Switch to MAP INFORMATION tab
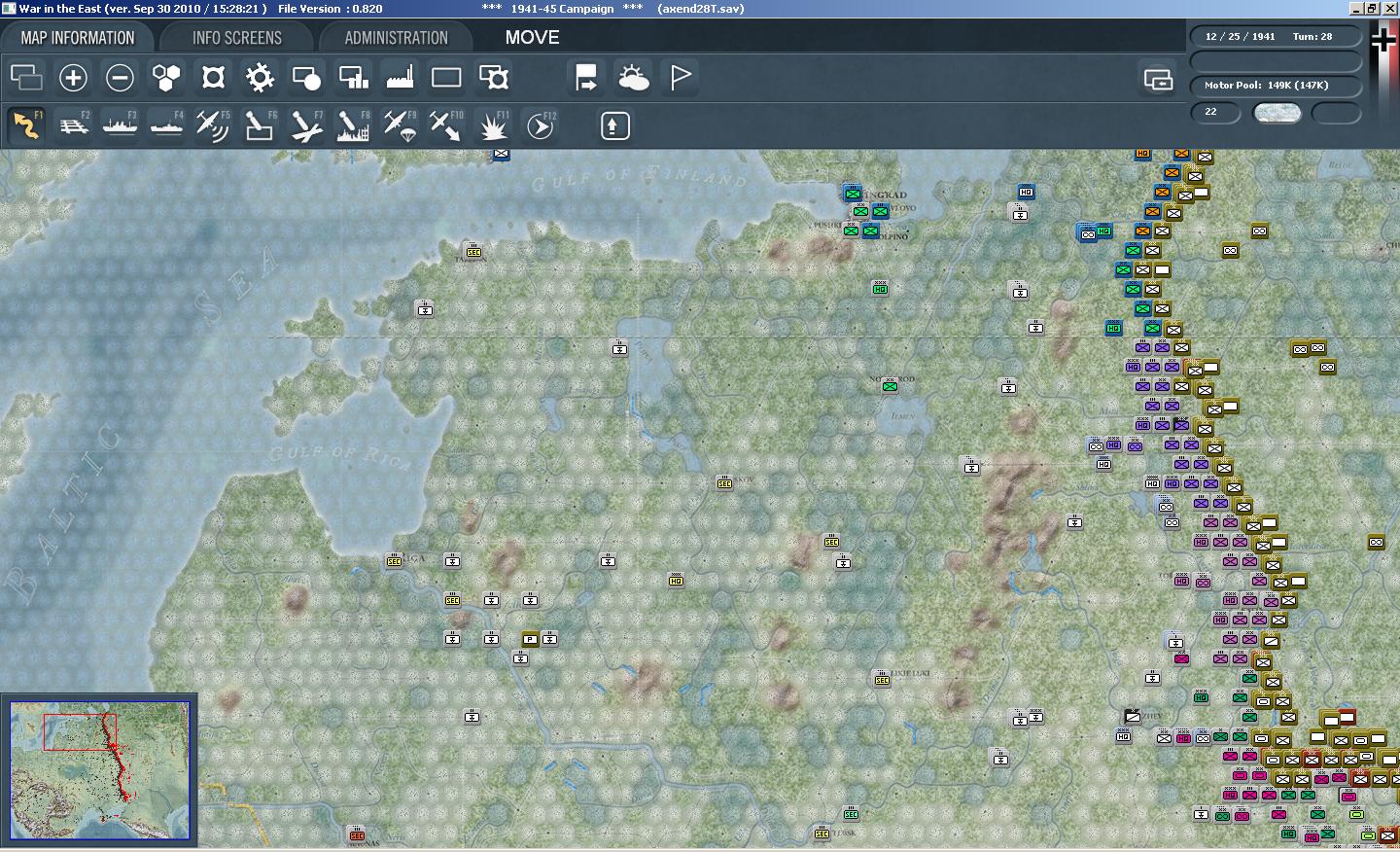 click(x=78, y=38)
